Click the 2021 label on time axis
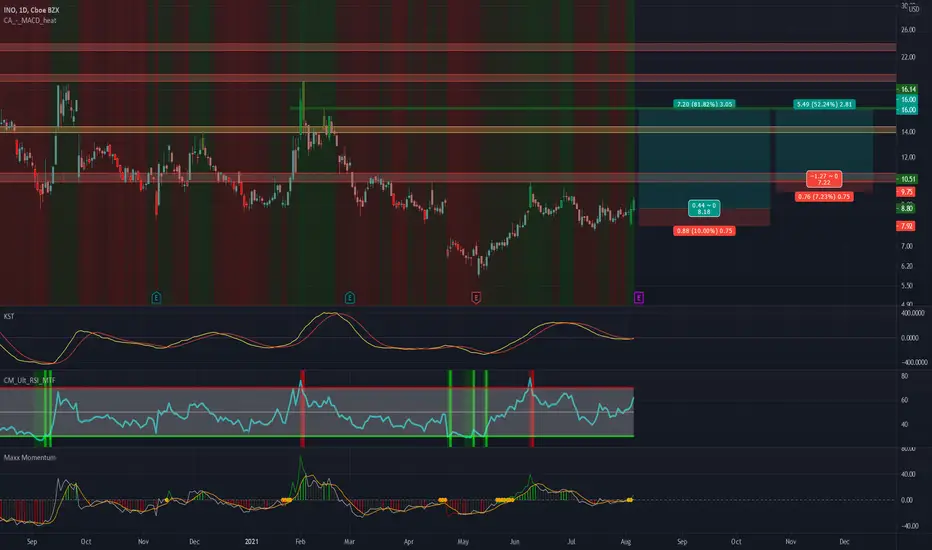Screen dimensions: 932x550 point(252,542)
